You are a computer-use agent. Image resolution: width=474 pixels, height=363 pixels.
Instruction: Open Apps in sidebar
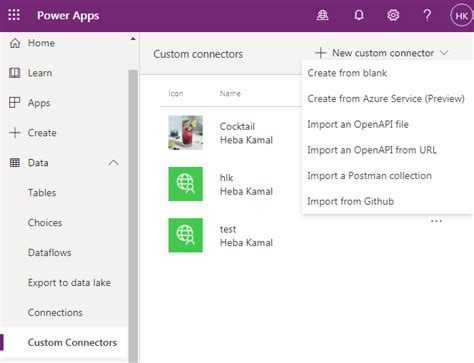click(x=39, y=103)
